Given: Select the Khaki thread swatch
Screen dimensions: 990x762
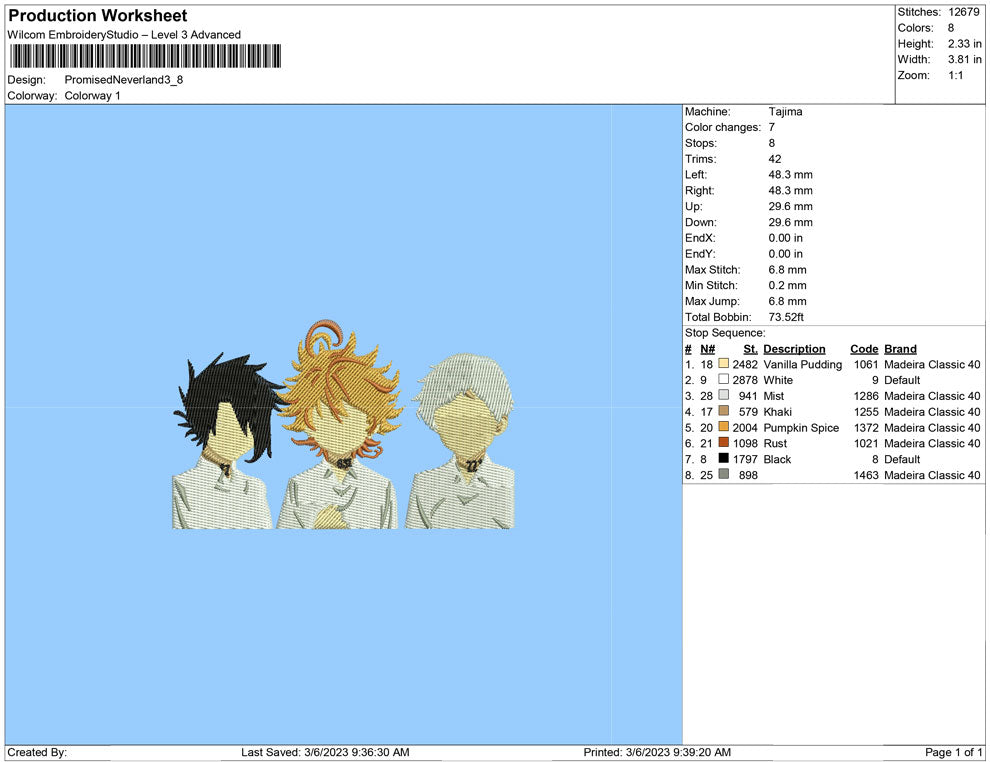Looking at the screenshot, I should (724, 412).
